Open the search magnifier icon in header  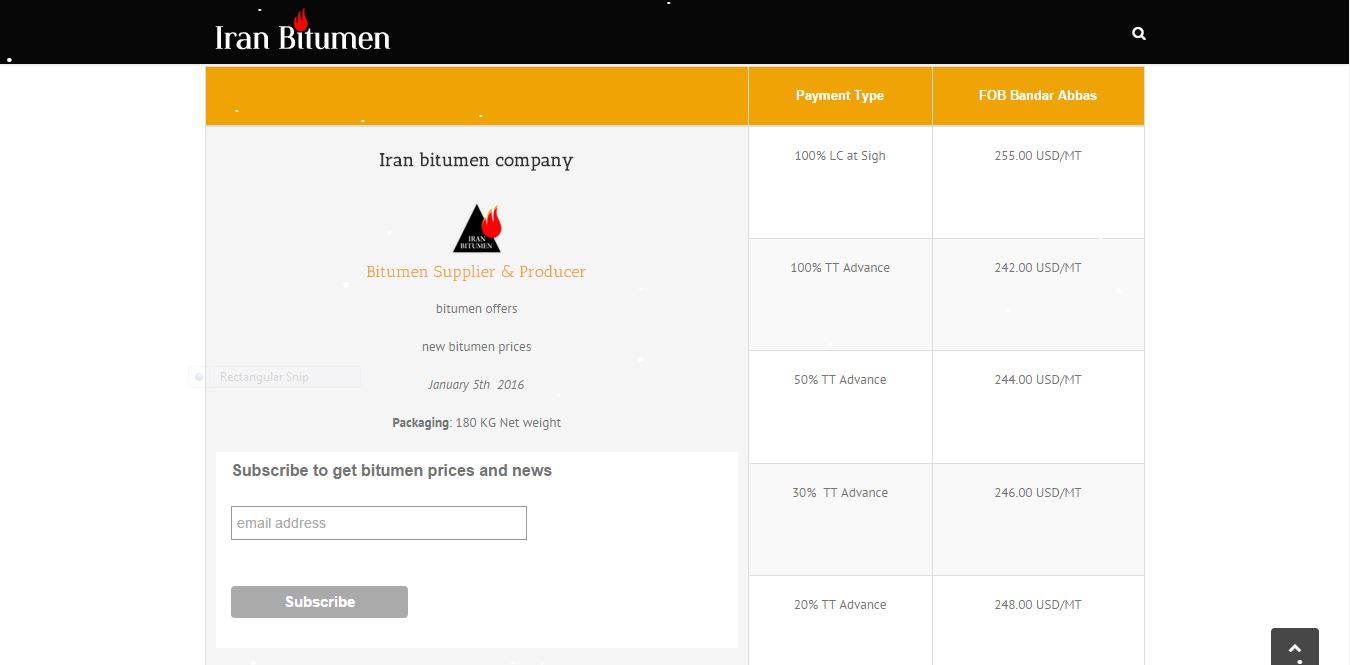click(x=1138, y=34)
